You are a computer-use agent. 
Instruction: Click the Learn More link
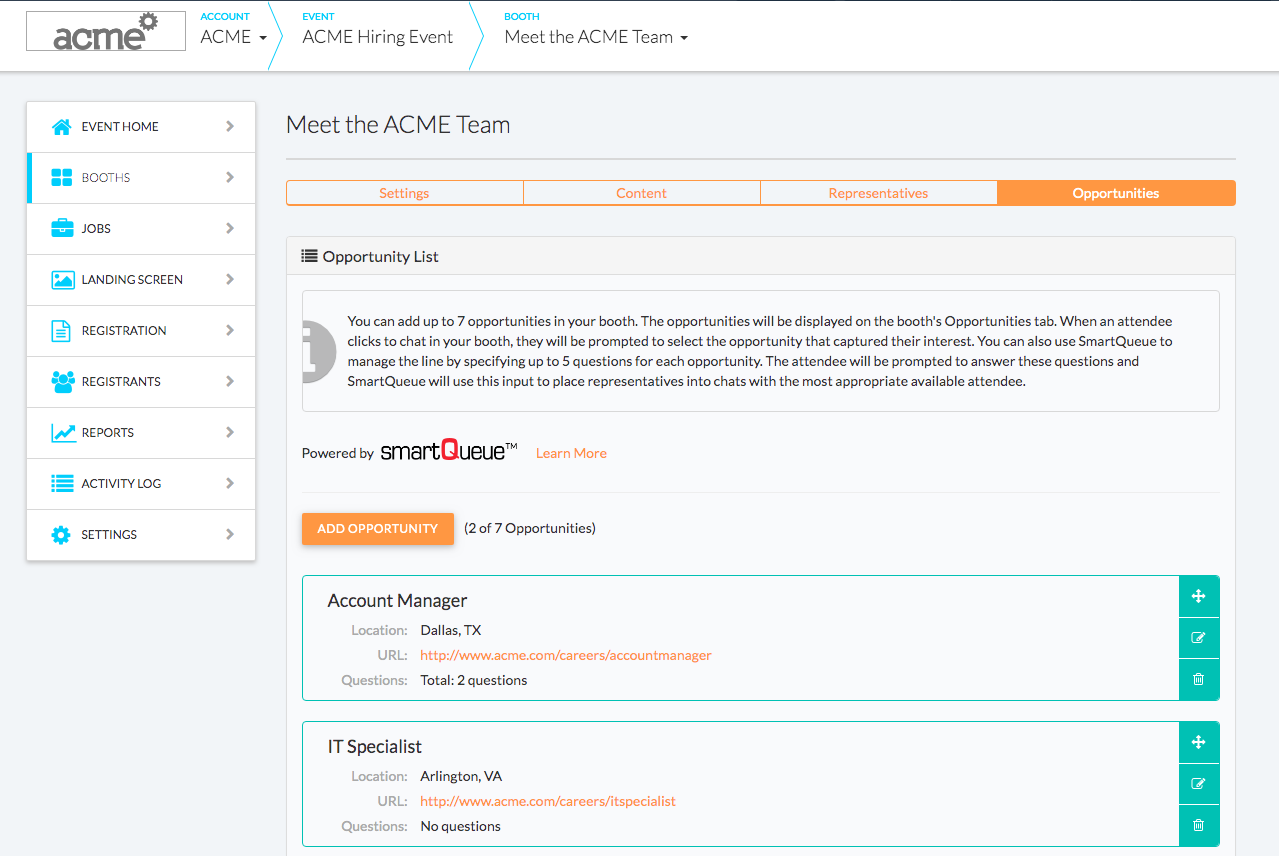(571, 454)
